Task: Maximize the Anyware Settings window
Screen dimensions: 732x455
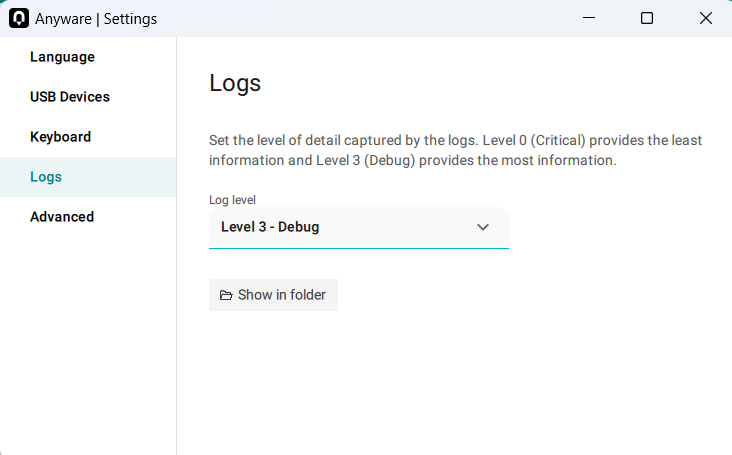Action: pyautogui.click(x=647, y=18)
